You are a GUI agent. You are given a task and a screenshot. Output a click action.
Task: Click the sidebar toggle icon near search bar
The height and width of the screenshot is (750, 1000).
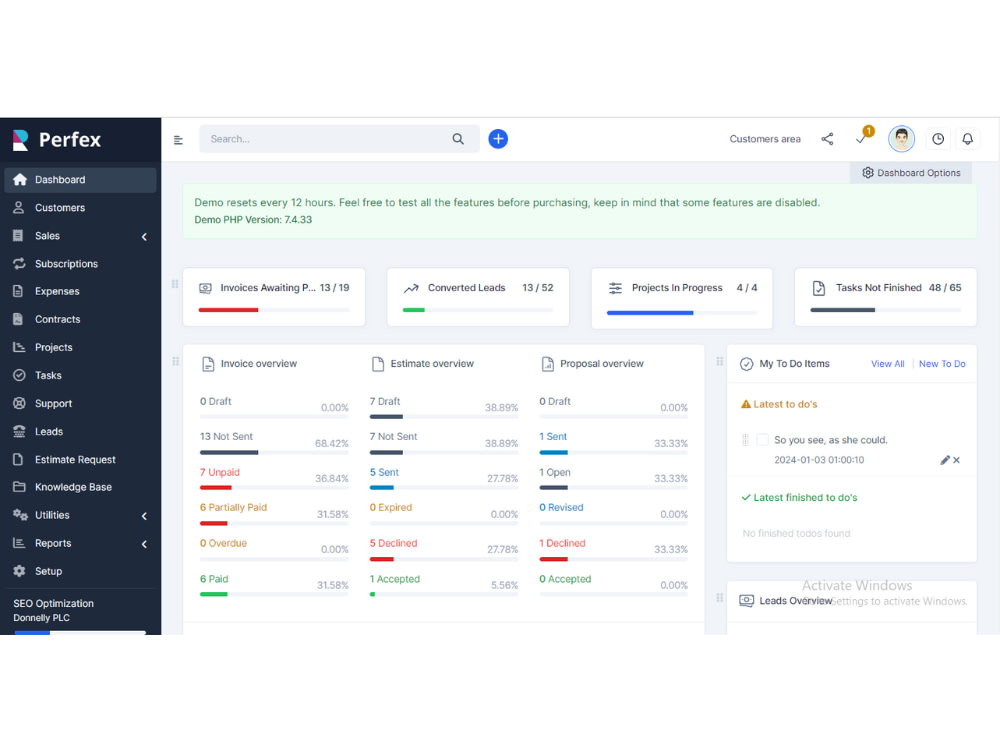pyautogui.click(x=178, y=140)
